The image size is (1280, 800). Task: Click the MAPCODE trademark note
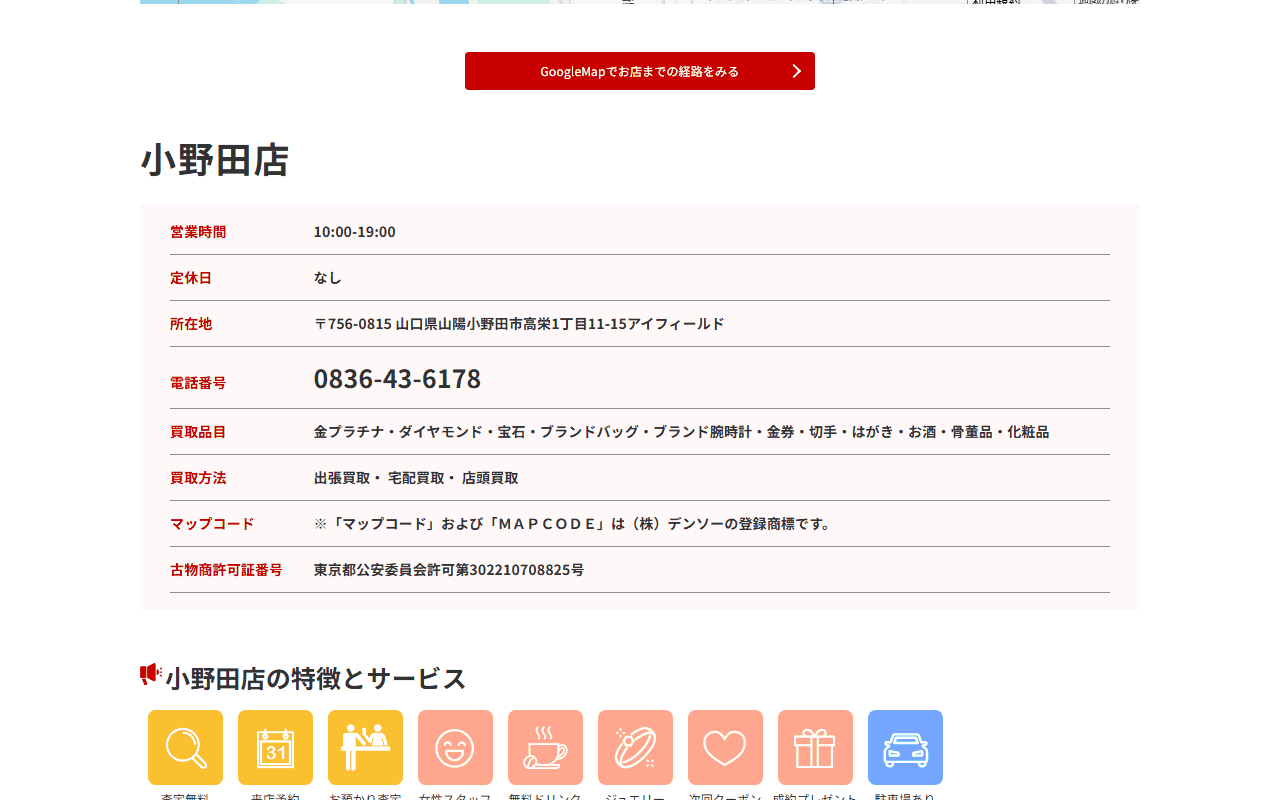574,524
